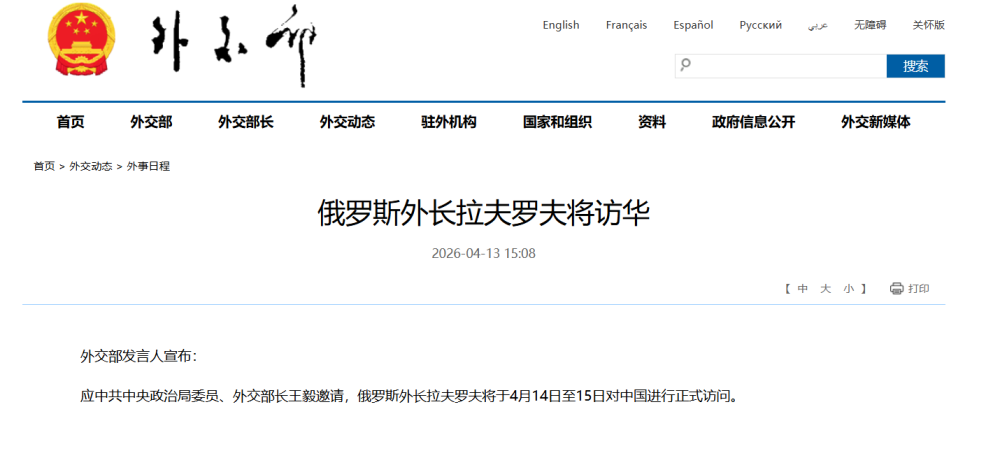Open the 外交部长 navigation menu

point(246,122)
